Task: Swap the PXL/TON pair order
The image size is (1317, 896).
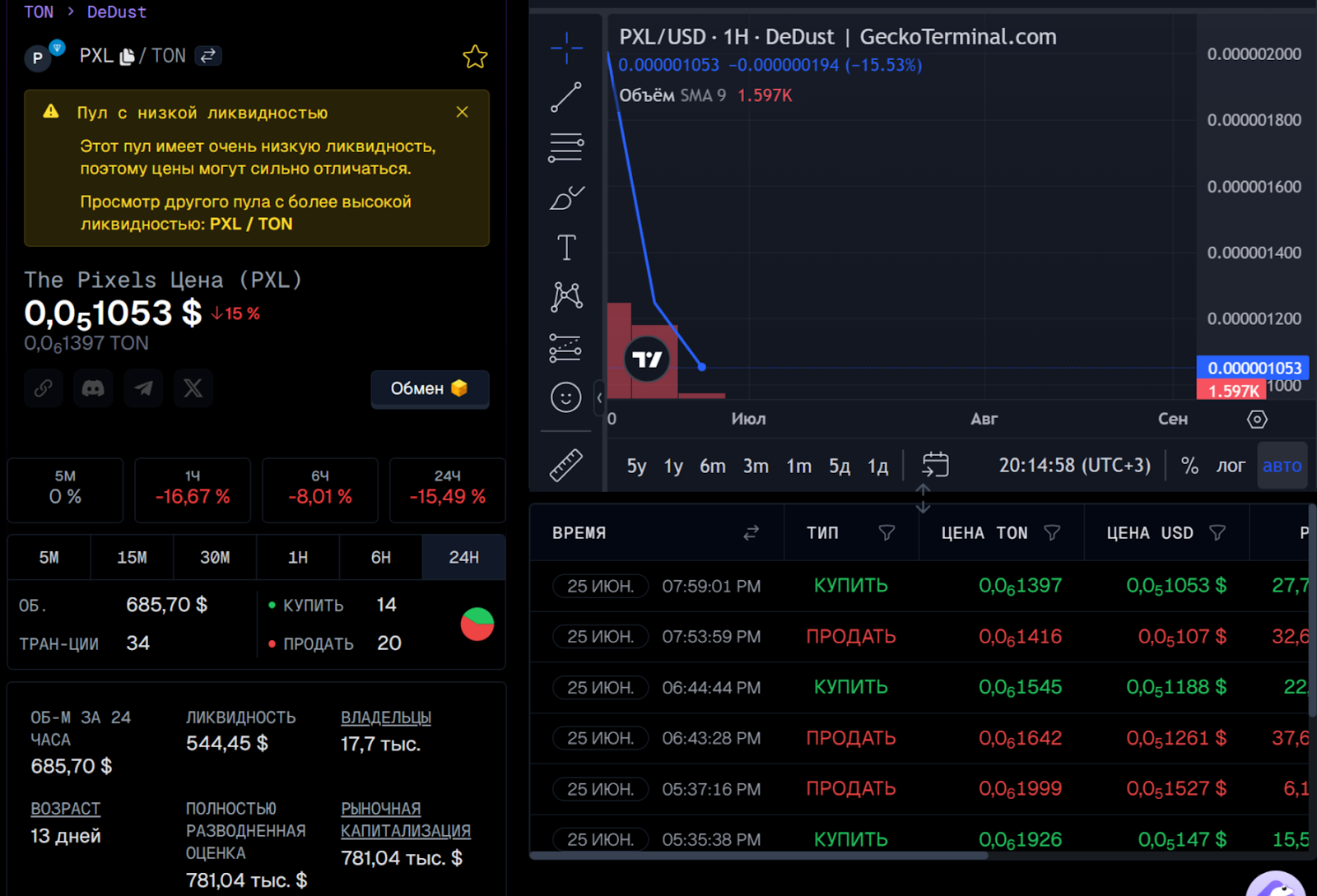Action: coord(208,55)
